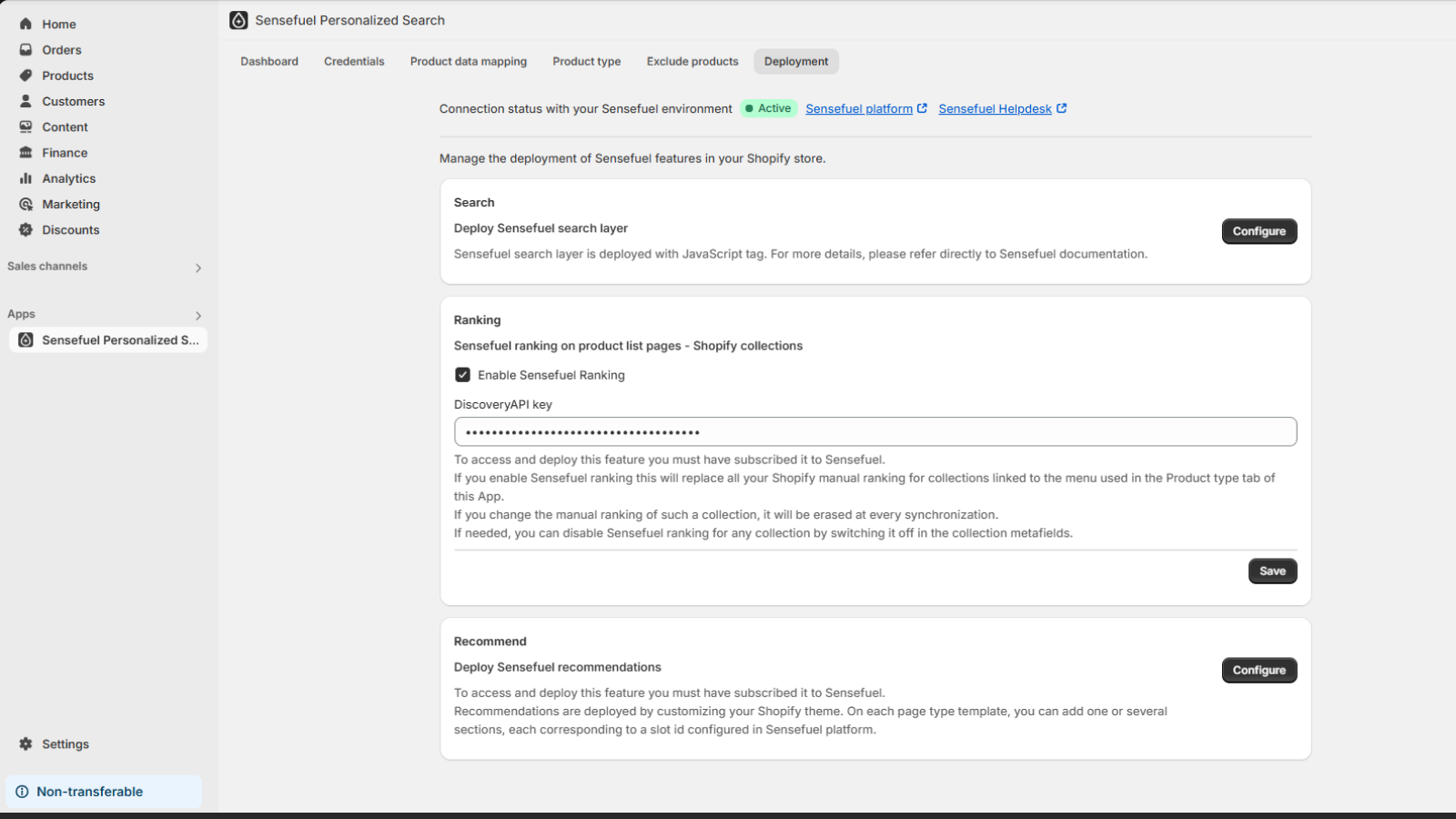Click the Customers person icon
Image resolution: width=1456 pixels, height=819 pixels.
25,101
